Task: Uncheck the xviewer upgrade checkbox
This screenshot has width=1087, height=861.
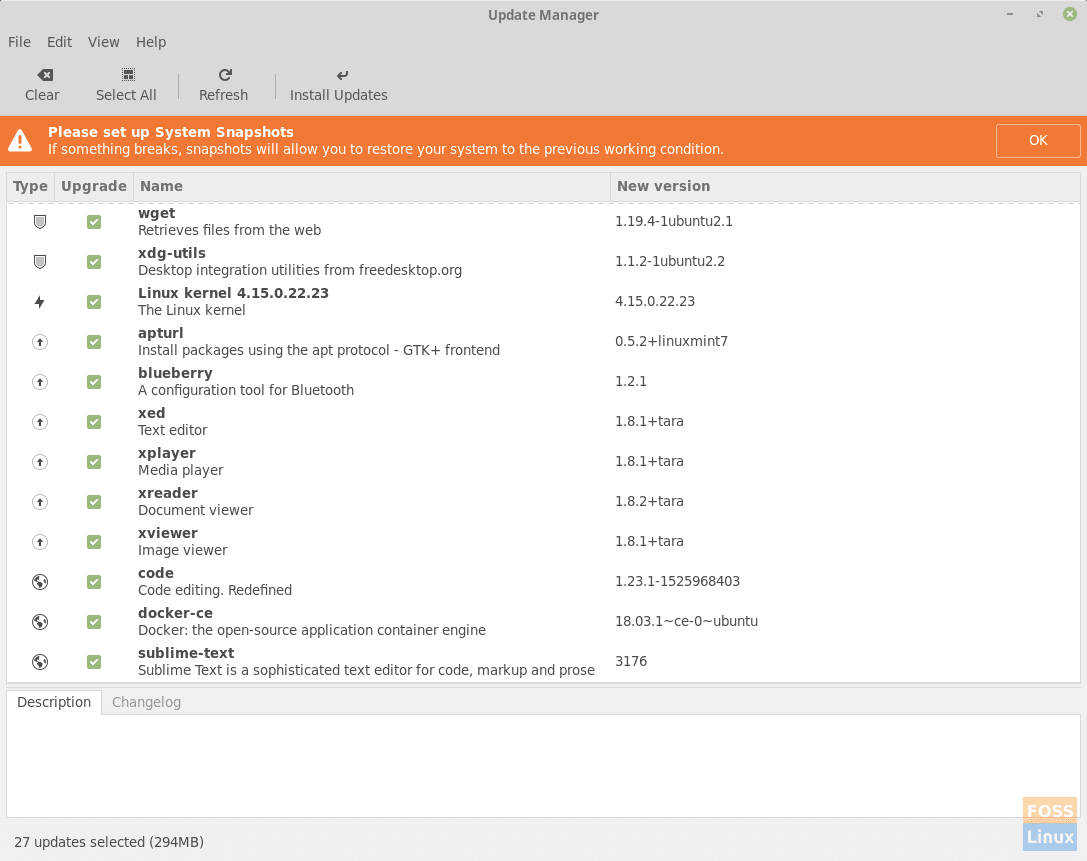Action: [94, 542]
